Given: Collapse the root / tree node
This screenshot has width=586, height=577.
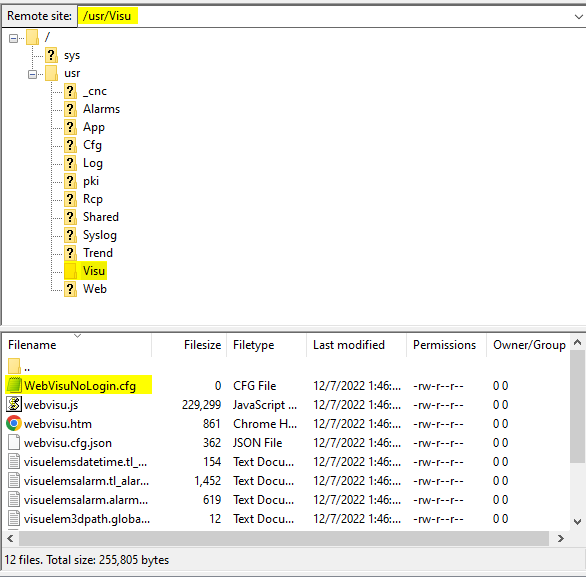Looking at the screenshot, I should (13, 38).
